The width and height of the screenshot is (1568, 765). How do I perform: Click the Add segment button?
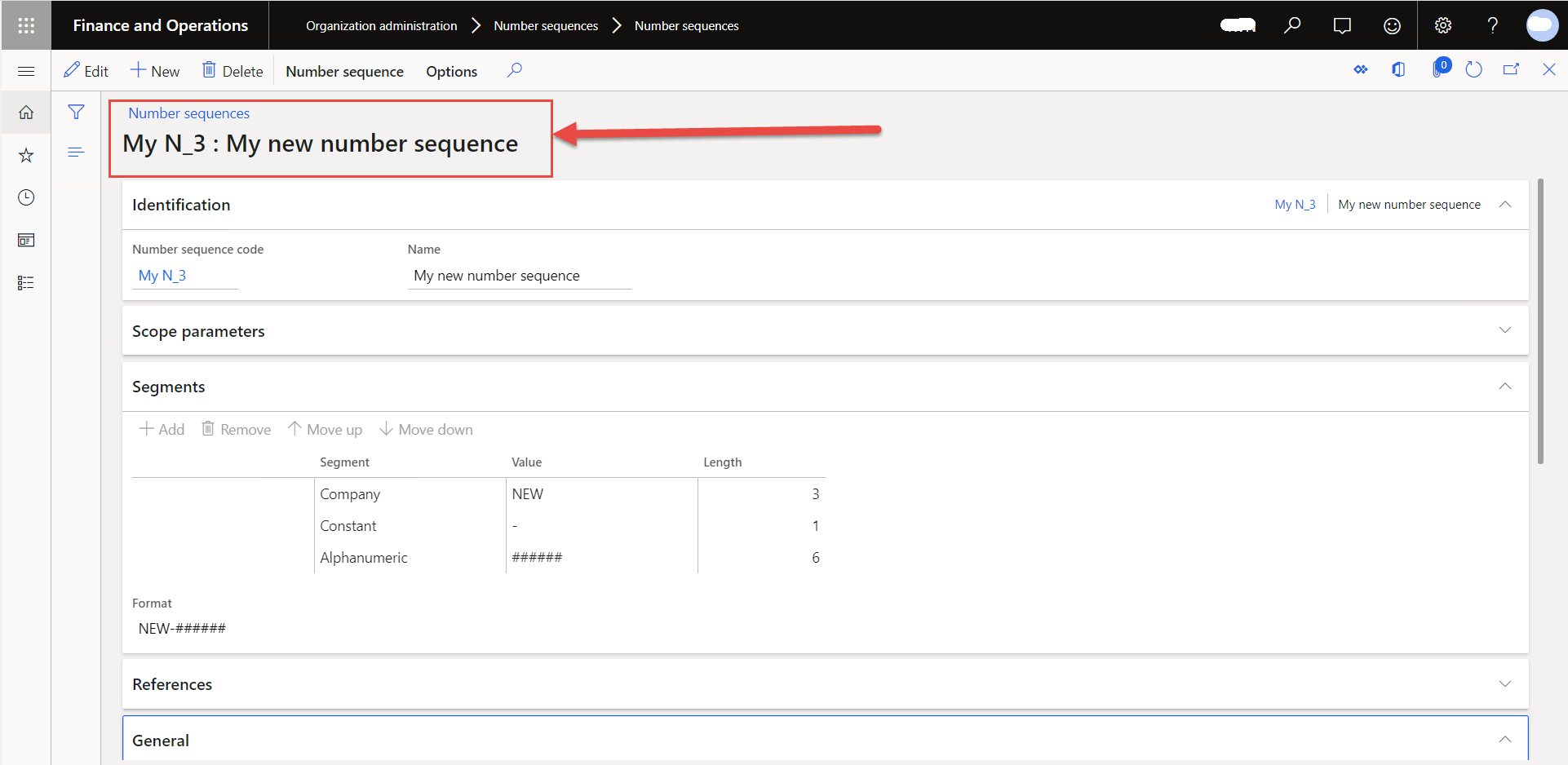(x=162, y=430)
